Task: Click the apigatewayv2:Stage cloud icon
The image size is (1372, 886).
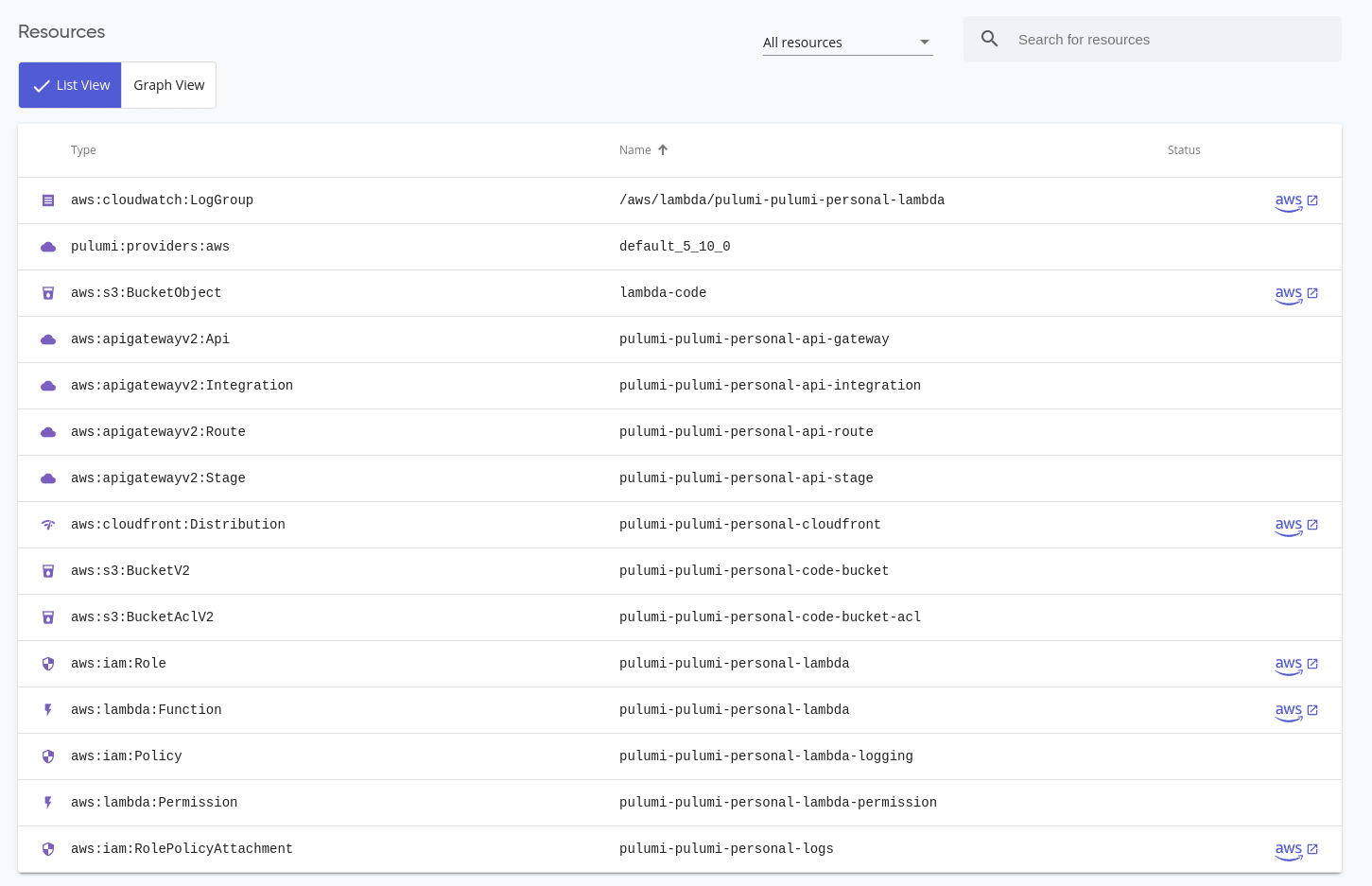Action: [x=48, y=478]
